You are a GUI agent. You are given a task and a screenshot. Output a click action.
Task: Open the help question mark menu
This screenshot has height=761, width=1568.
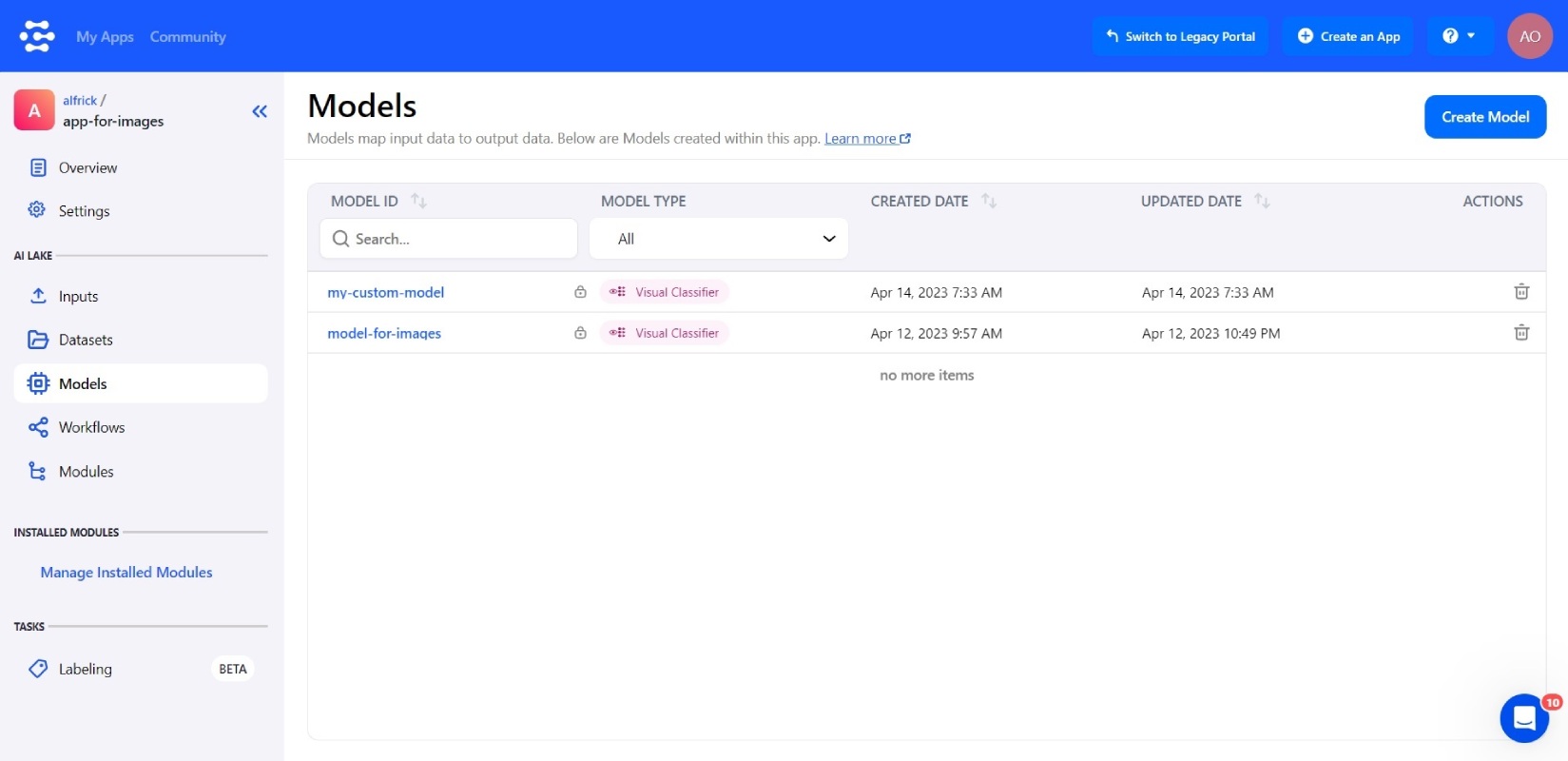1459,36
